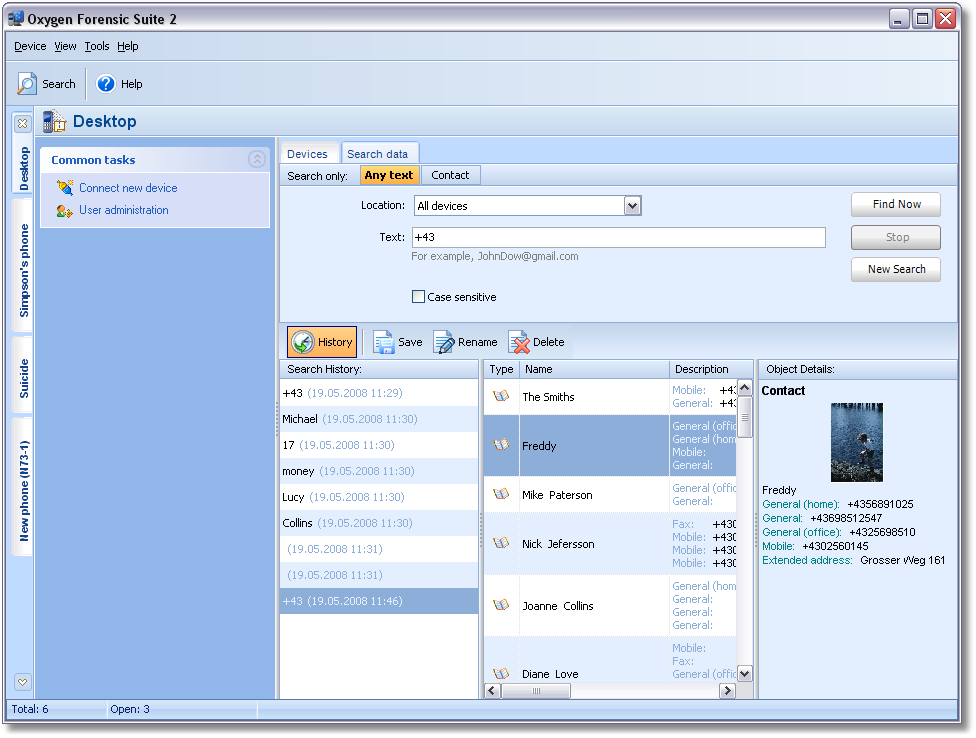Collapse the Common tasks panel

(257, 159)
